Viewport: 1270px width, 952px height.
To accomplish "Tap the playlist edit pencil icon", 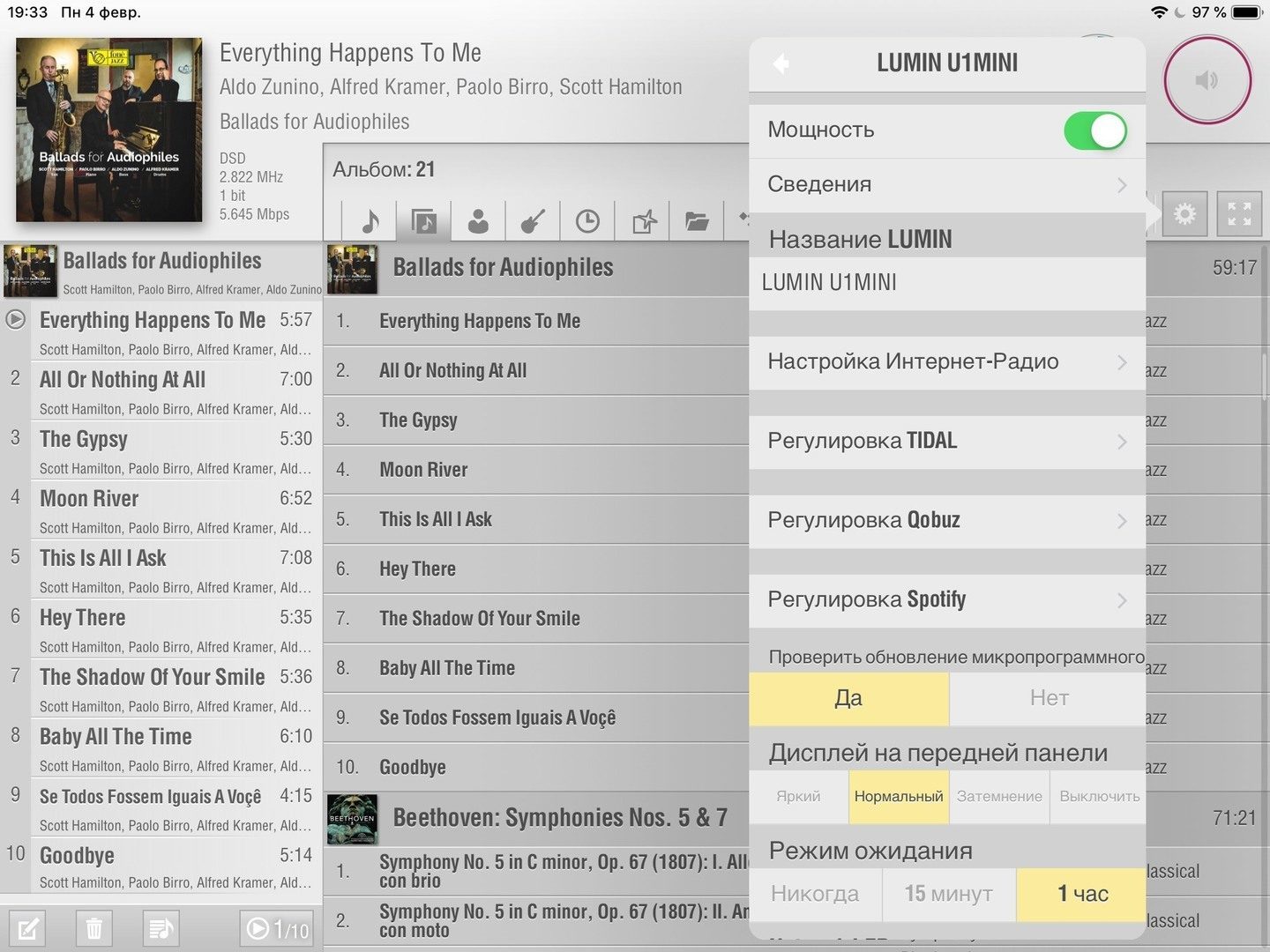I will 27,928.
